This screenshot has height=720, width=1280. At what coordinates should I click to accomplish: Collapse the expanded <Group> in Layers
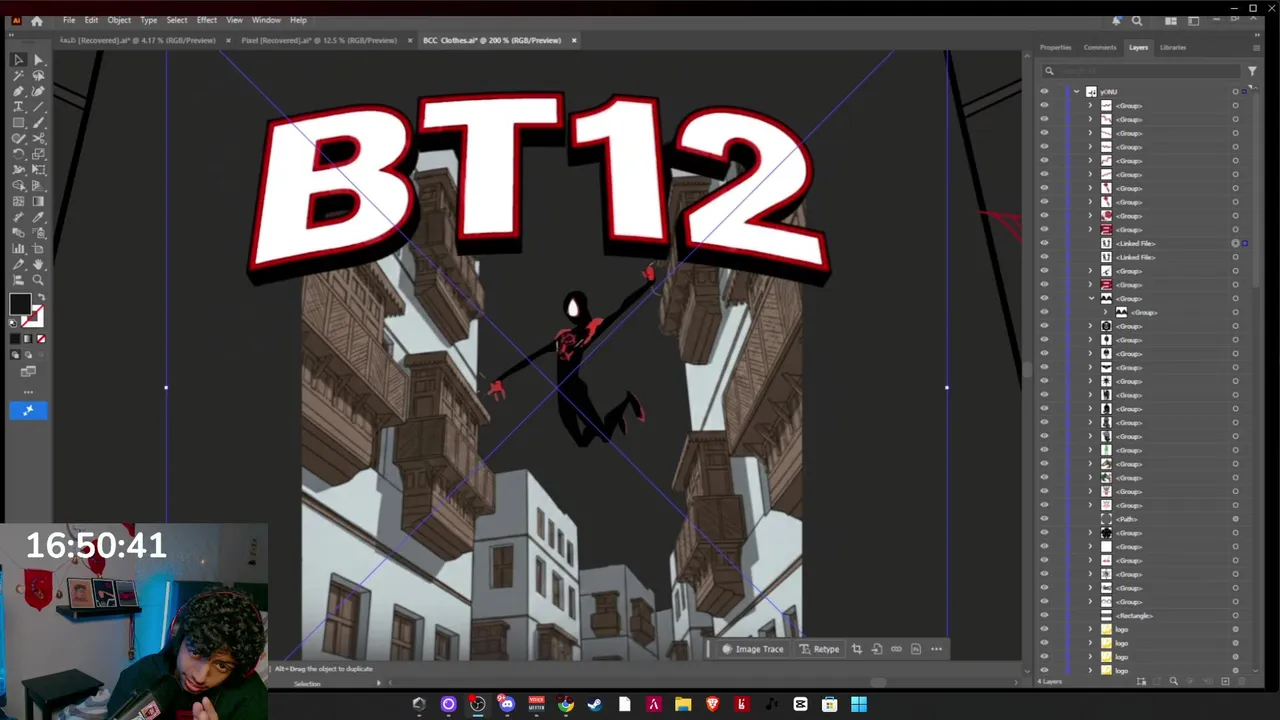point(1091,298)
